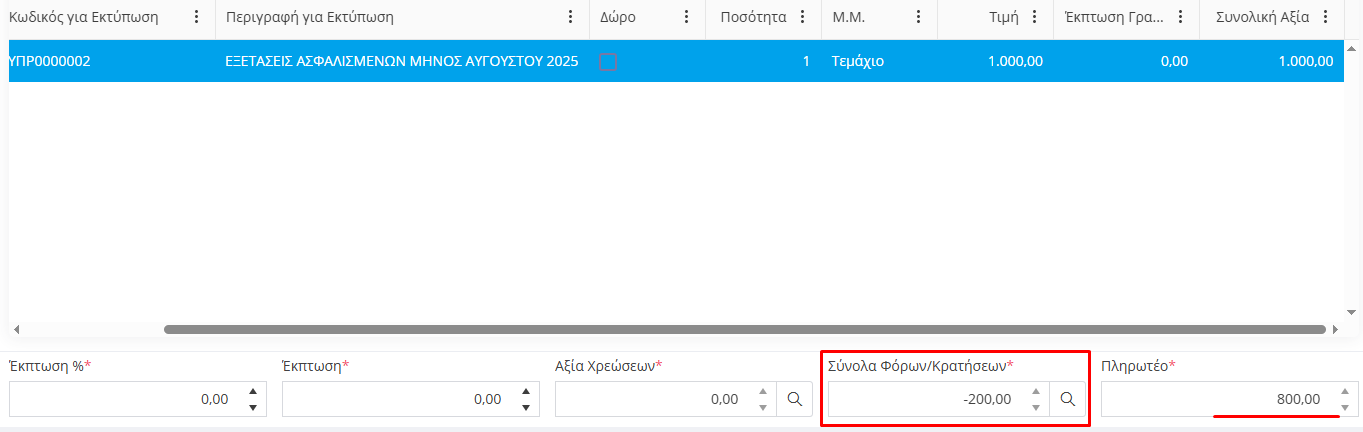The width and height of the screenshot is (1363, 432).
Task: Open the Συνολική Αξία column options menu
Action: click(1326, 17)
